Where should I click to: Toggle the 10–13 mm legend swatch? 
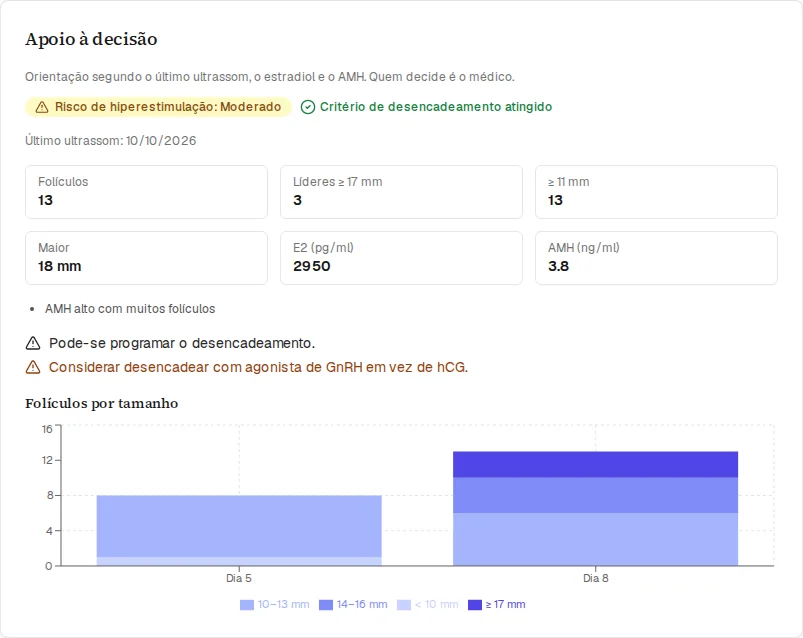(x=247, y=605)
